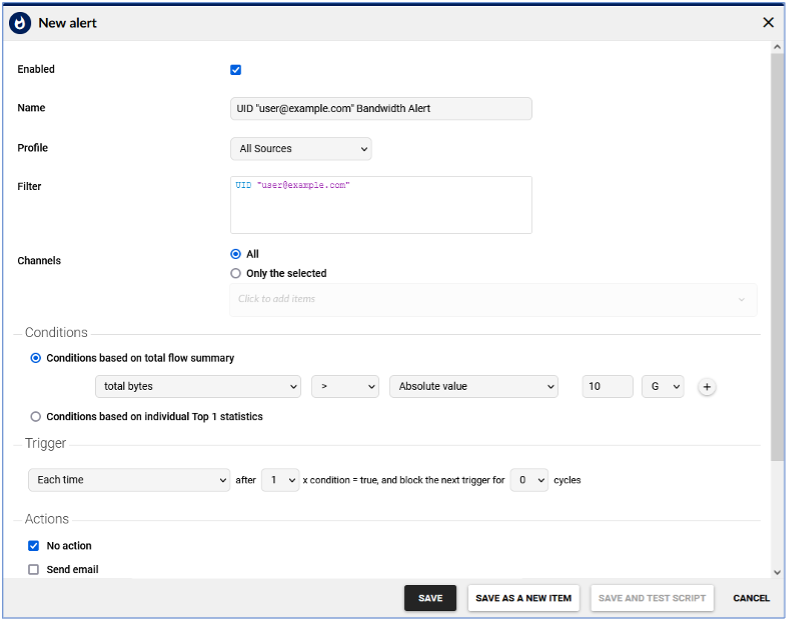Expand the Absolute value dropdown
The width and height of the screenshot is (788, 620).
[473, 386]
